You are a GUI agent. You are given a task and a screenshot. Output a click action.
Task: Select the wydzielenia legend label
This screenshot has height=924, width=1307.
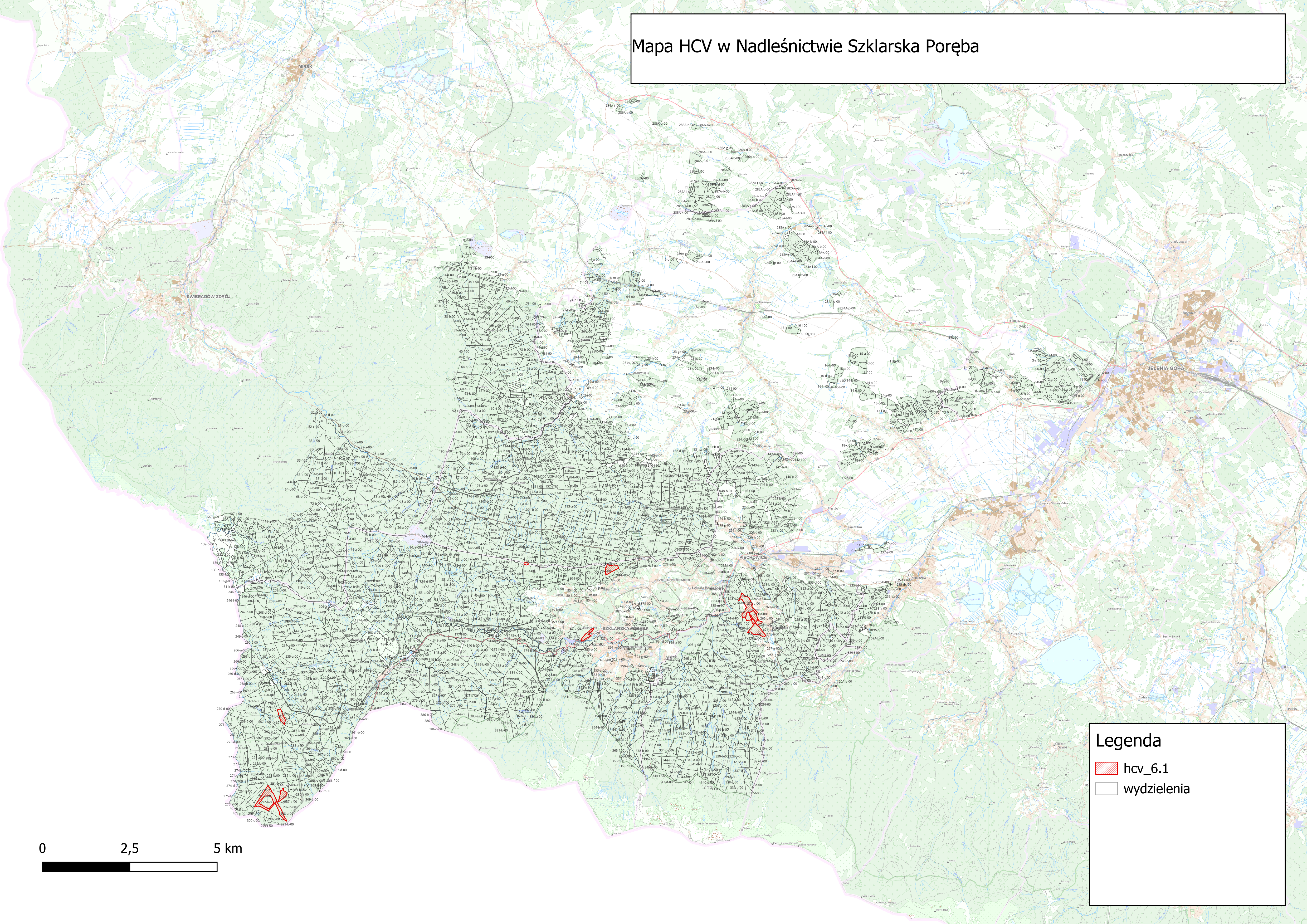point(1156,789)
